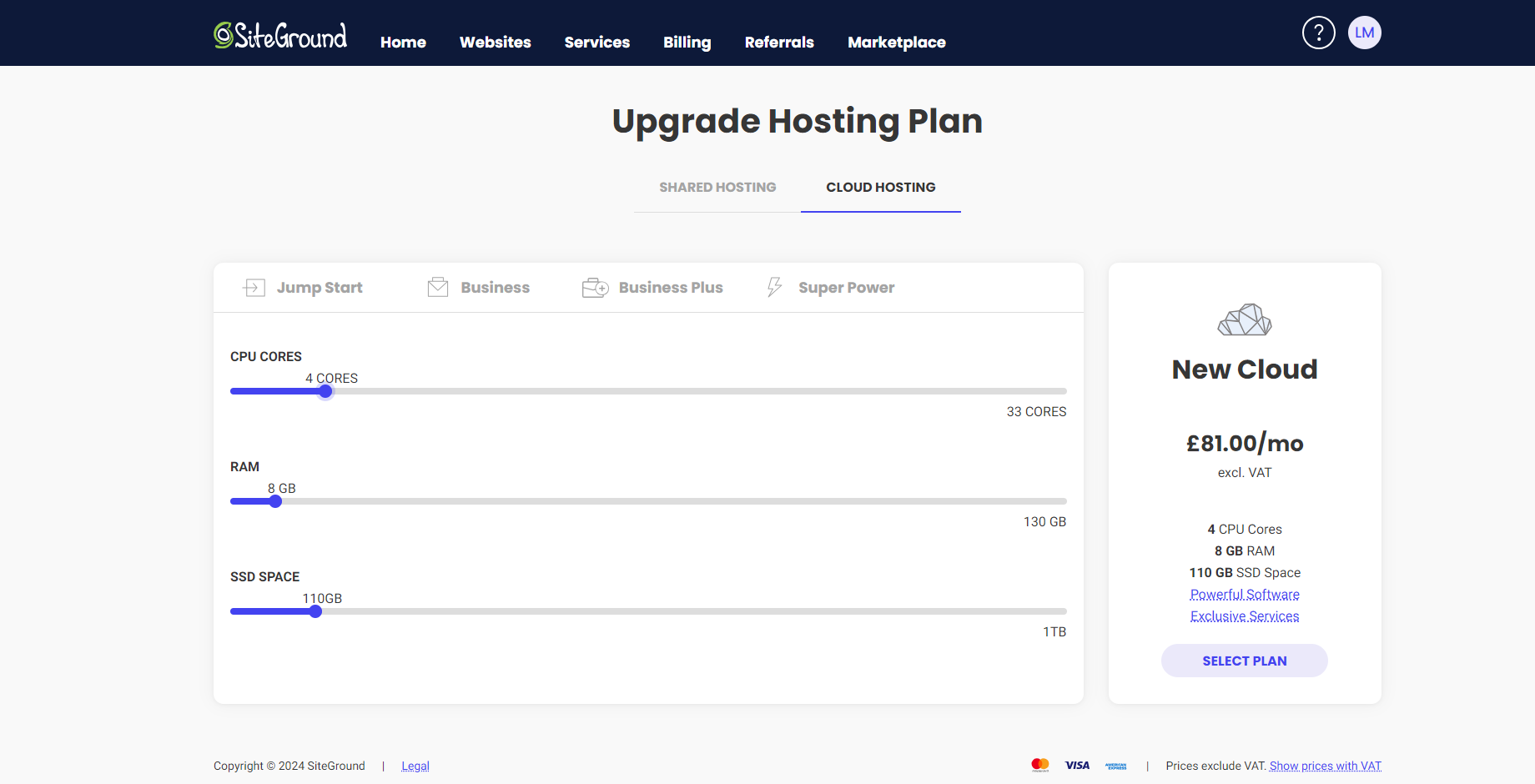This screenshot has width=1535, height=784.
Task: Open the Billing menu item
Action: pos(687,42)
